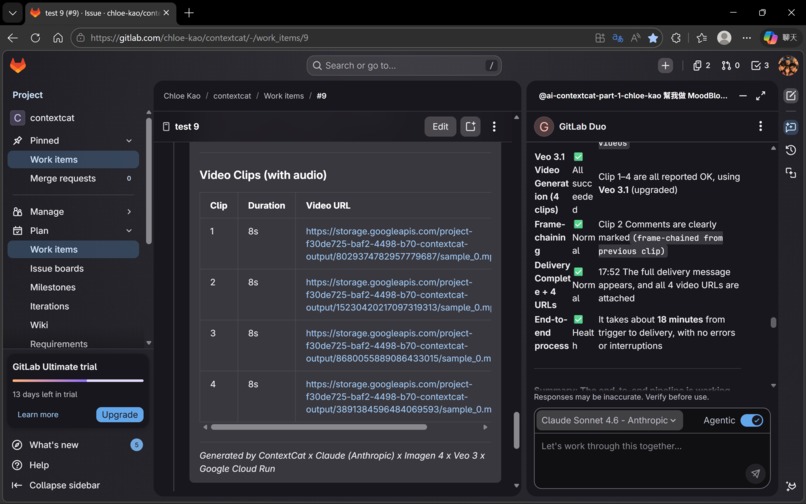Open Clip 3 video URL
Viewport: 806px width, 504px height.
pos(398,346)
